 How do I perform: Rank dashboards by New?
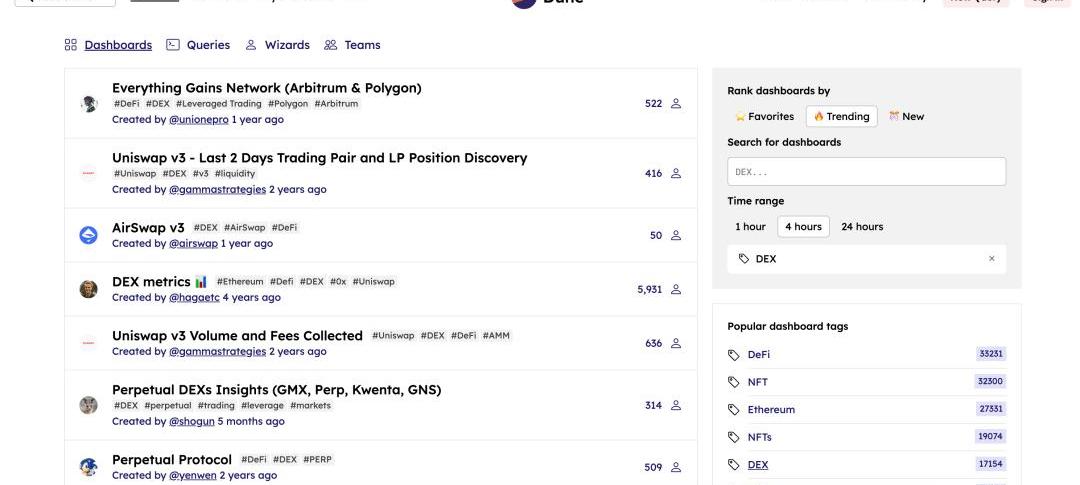(x=906, y=116)
